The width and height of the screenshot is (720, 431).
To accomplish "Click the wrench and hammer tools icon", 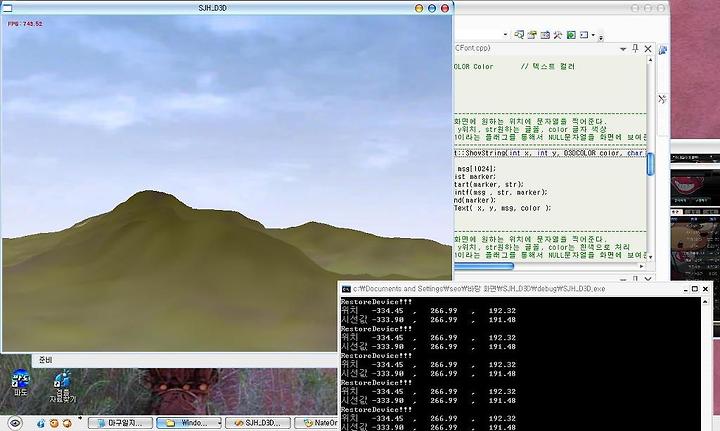I will pyautogui.click(x=558, y=34).
